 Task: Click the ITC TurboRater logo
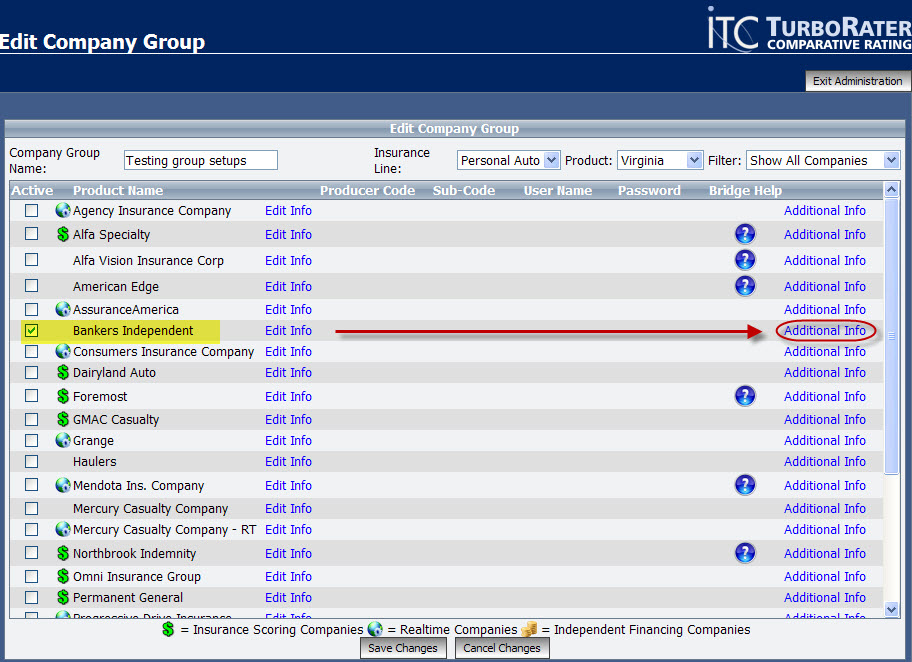click(x=808, y=29)
